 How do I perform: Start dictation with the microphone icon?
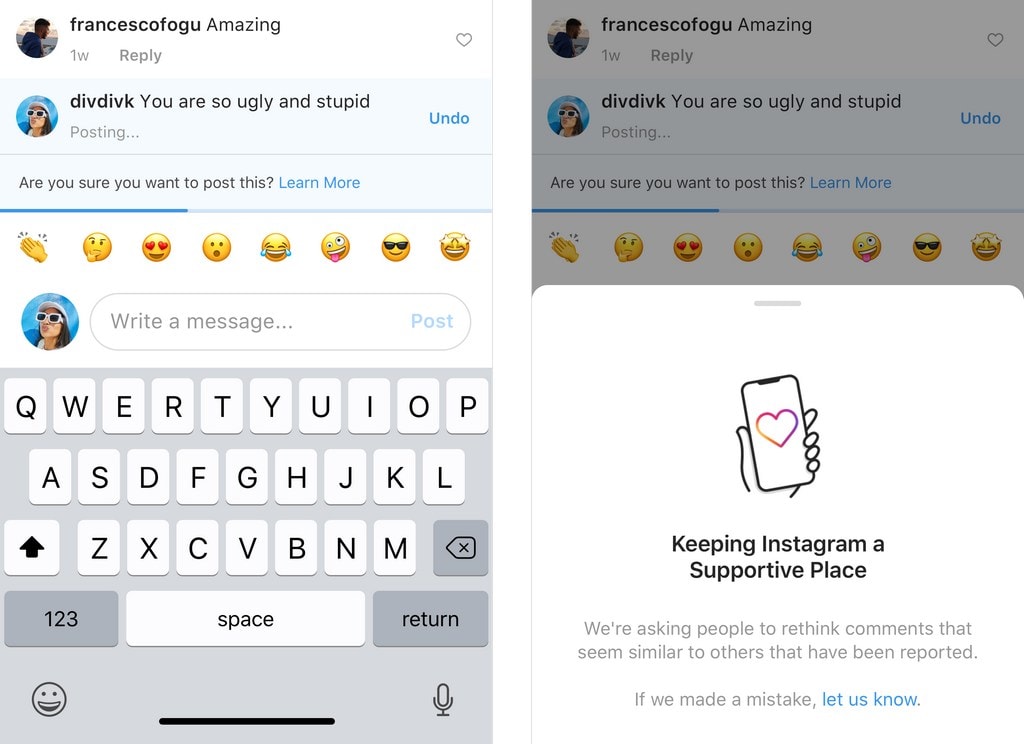tap(443, 699)
